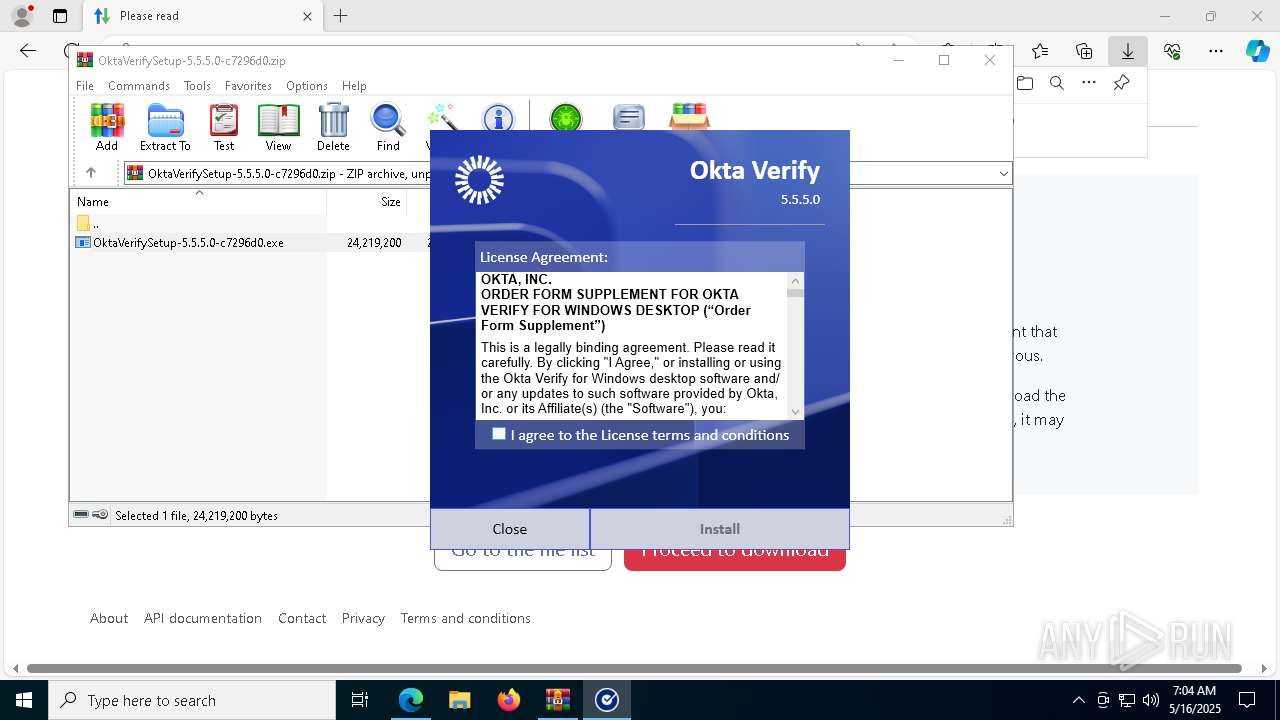Screen dimensions: 1280x720
Task: Open the Commands menu in WinRAR
Action: point(139,86)
